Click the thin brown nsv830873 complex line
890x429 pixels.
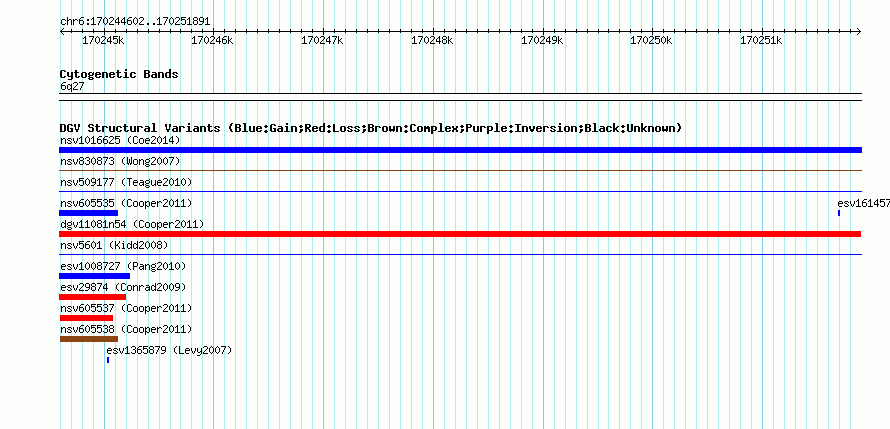click(x=460, y=170)
